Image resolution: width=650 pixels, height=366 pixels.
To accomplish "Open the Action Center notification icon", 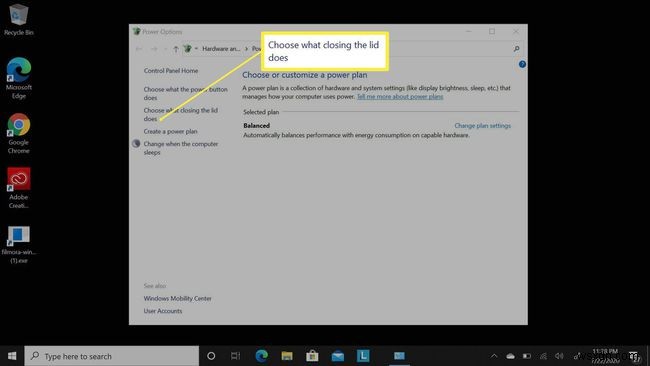I will point(634,356).
